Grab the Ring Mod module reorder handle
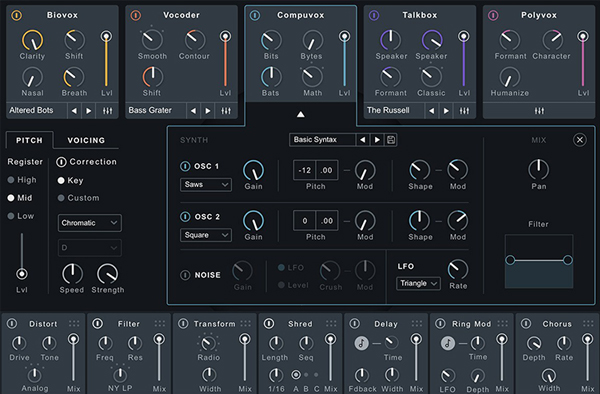This screenshot has height=394, width=600. (503, 324)
